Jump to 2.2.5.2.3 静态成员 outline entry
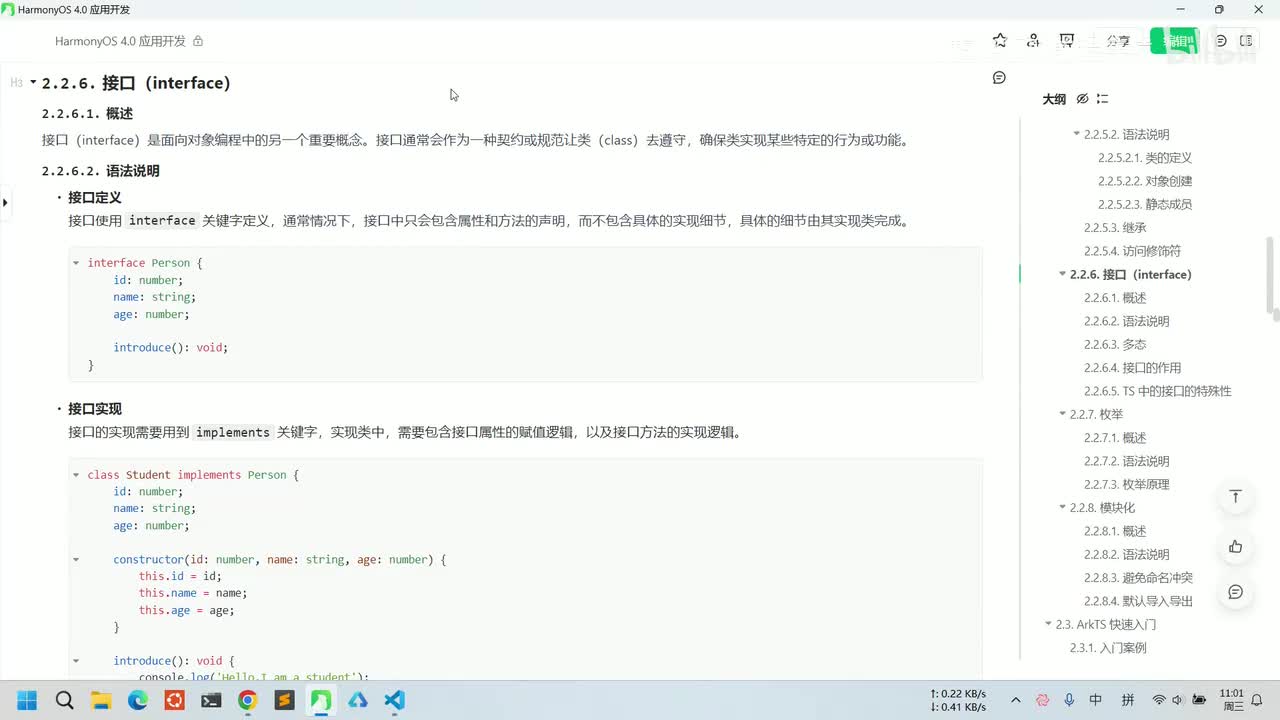Viewport: 1280px width, 720px height. click(x=1145, y=204)
